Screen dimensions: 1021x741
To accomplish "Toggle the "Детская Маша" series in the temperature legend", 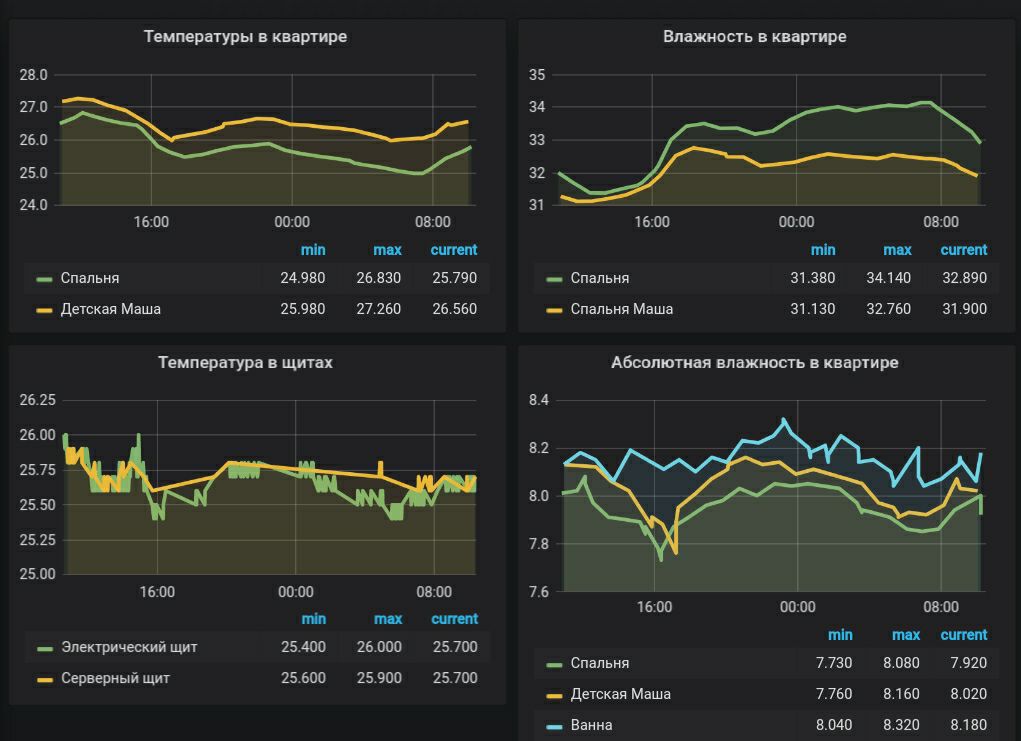I will [x=110, y=309].
